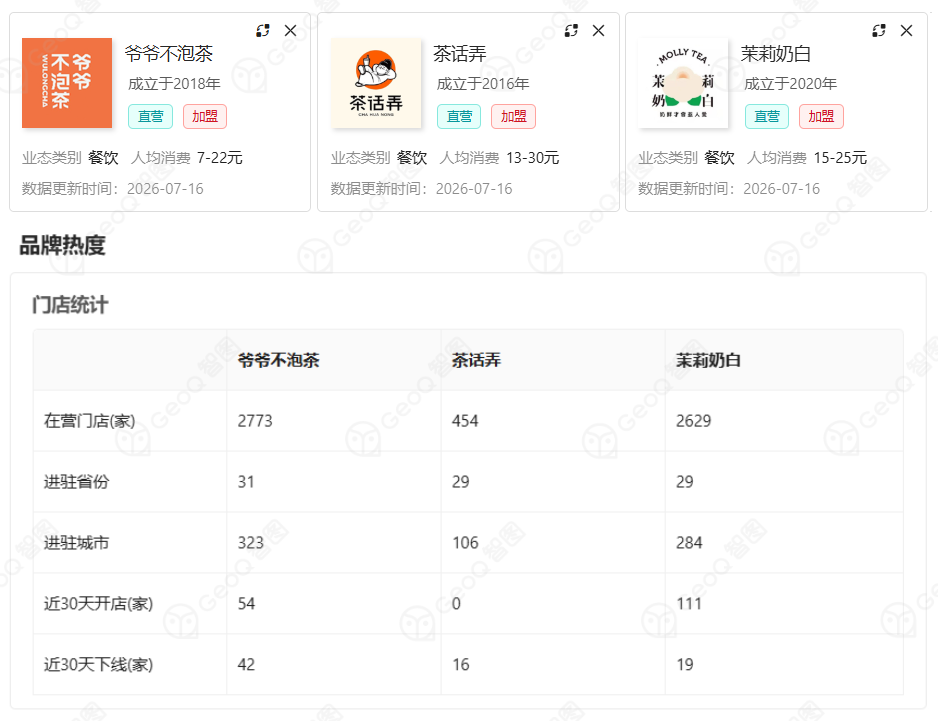
Task: Swap the 茉莉奶白 brand card
Action: 879,31
